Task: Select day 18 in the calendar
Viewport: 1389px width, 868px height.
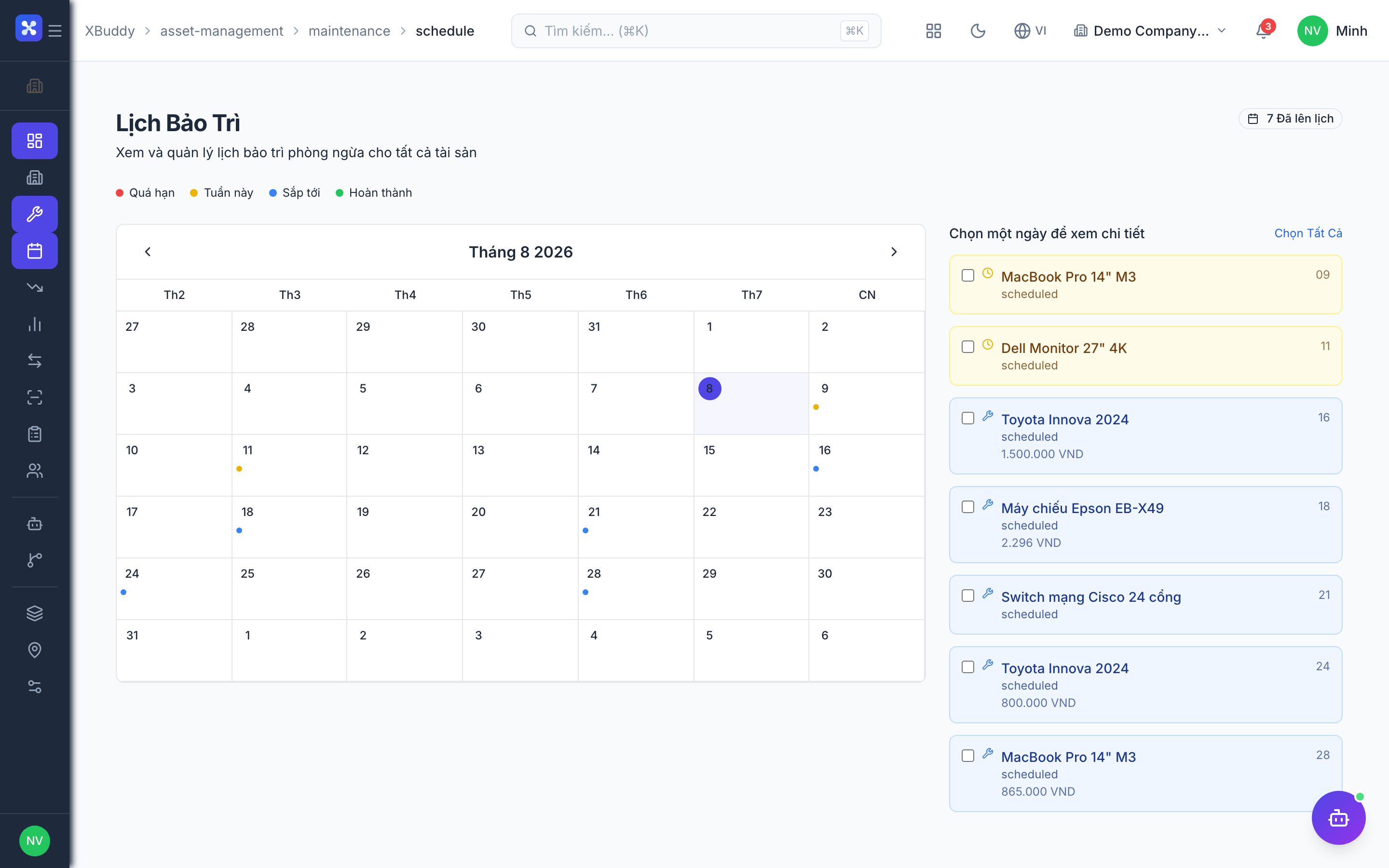Action: click(289, 527)
